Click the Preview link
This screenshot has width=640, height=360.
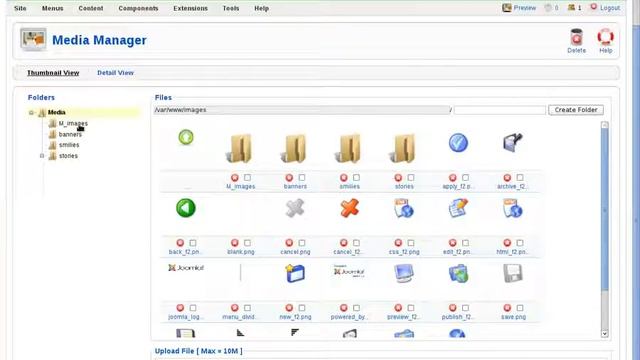(524, 8)
